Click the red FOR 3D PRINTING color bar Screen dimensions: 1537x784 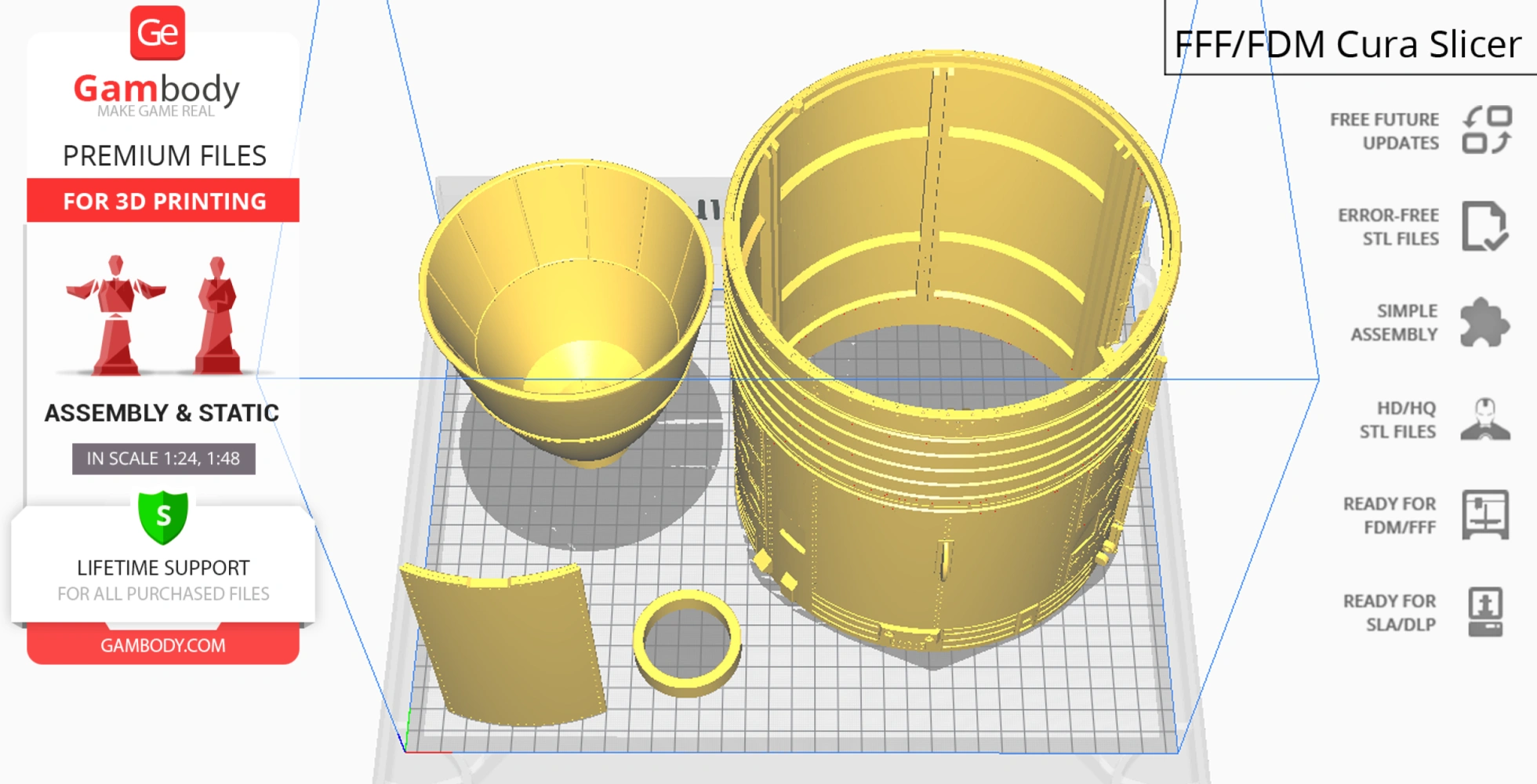(x=162, y=201)
